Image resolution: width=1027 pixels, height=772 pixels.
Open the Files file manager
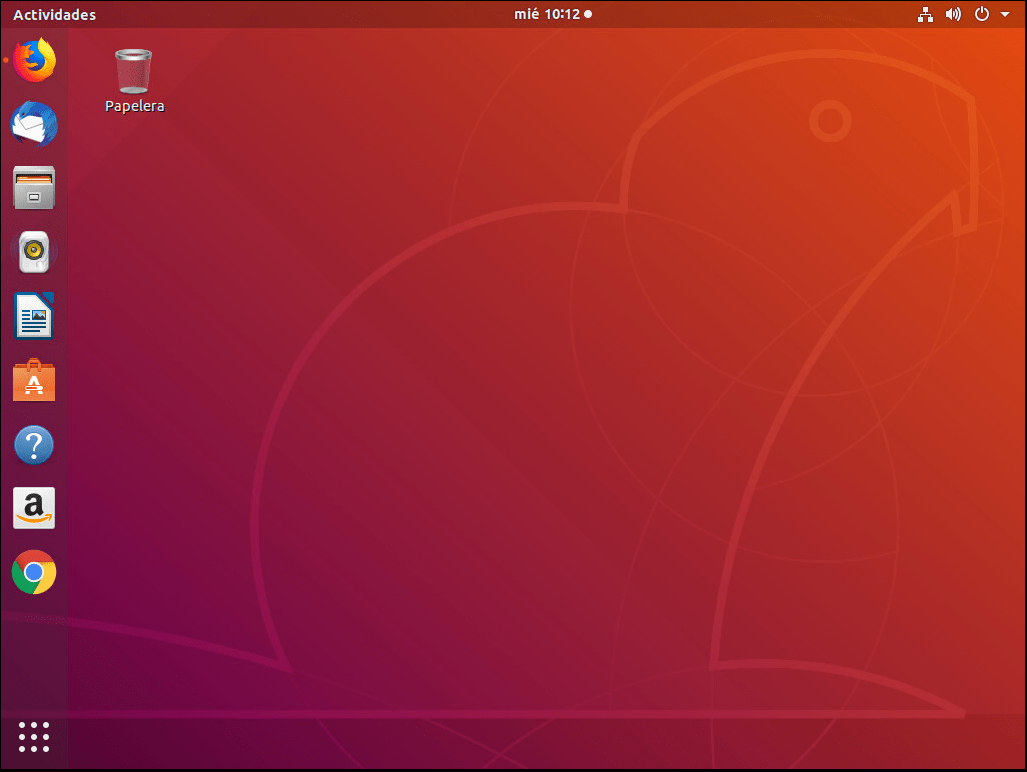click(33, 188)
